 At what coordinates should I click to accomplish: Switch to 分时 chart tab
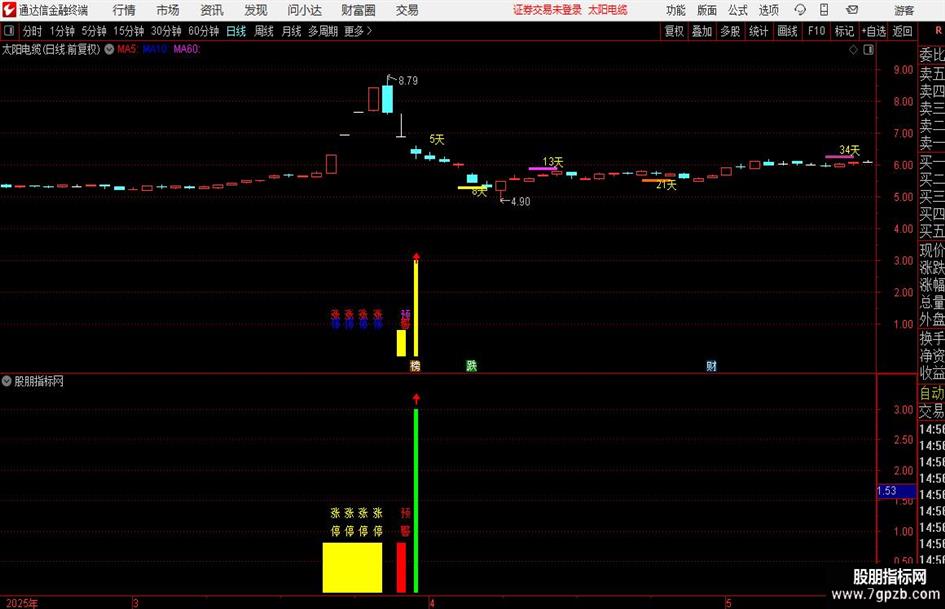tap(33, 31)
